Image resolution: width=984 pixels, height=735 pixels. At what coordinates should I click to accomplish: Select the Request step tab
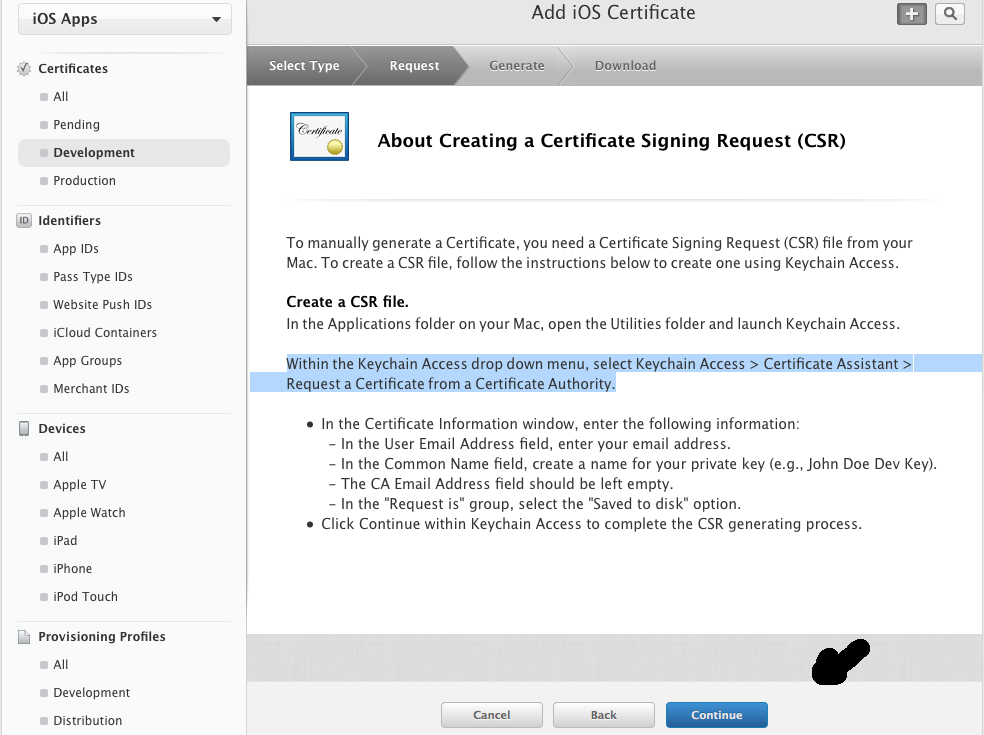click(414, 65)
